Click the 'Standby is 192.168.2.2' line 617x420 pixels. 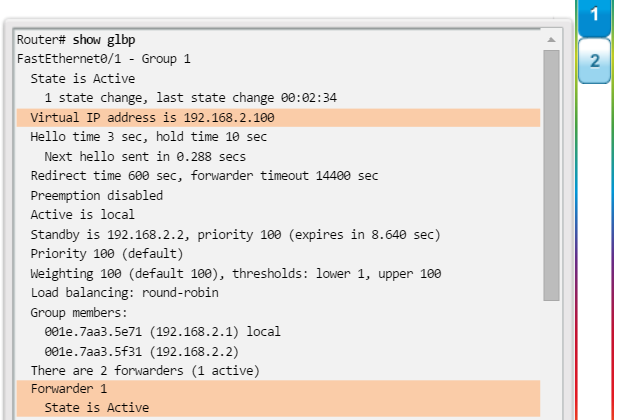(x=235, y=235)
